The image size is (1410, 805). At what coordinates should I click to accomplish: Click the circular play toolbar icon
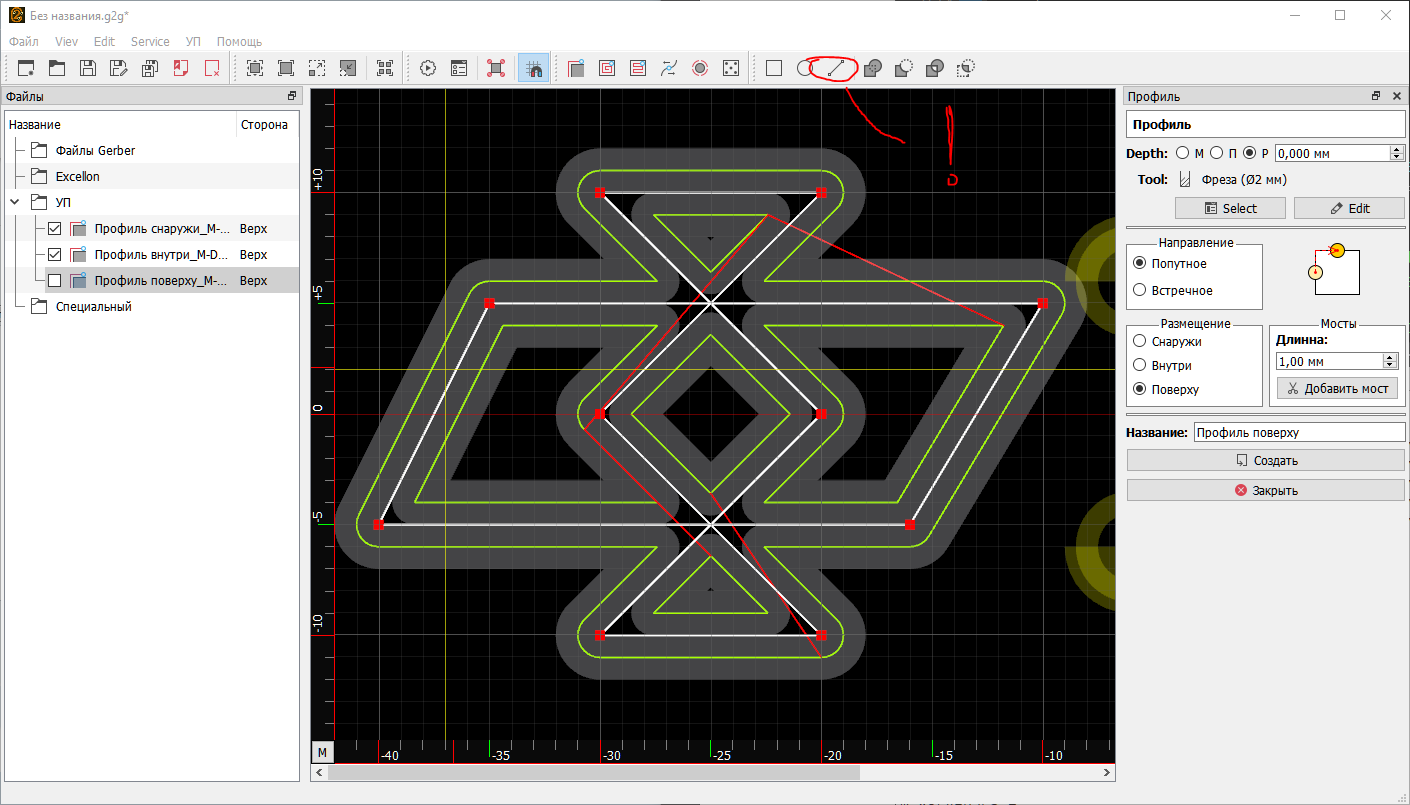(x=428, y=68)
